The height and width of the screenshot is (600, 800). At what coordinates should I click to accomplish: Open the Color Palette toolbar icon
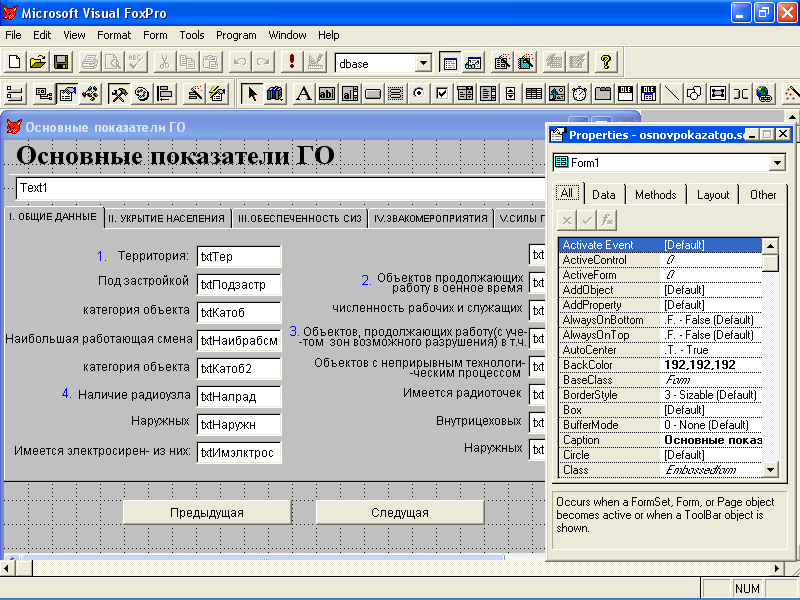142,94
